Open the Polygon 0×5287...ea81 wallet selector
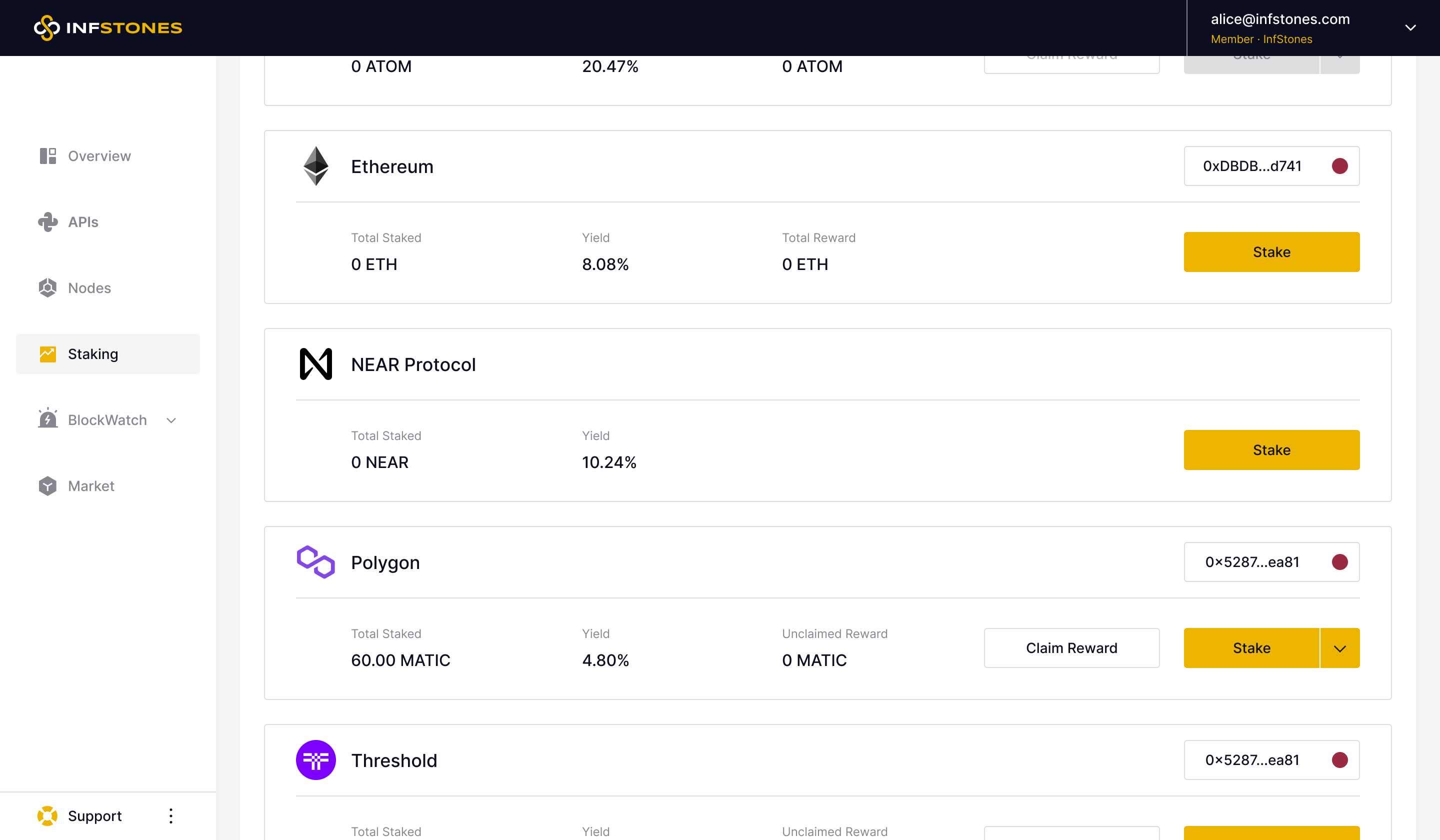The width and height of the screenshot is (1440, 840). (x=1271, y=561)
